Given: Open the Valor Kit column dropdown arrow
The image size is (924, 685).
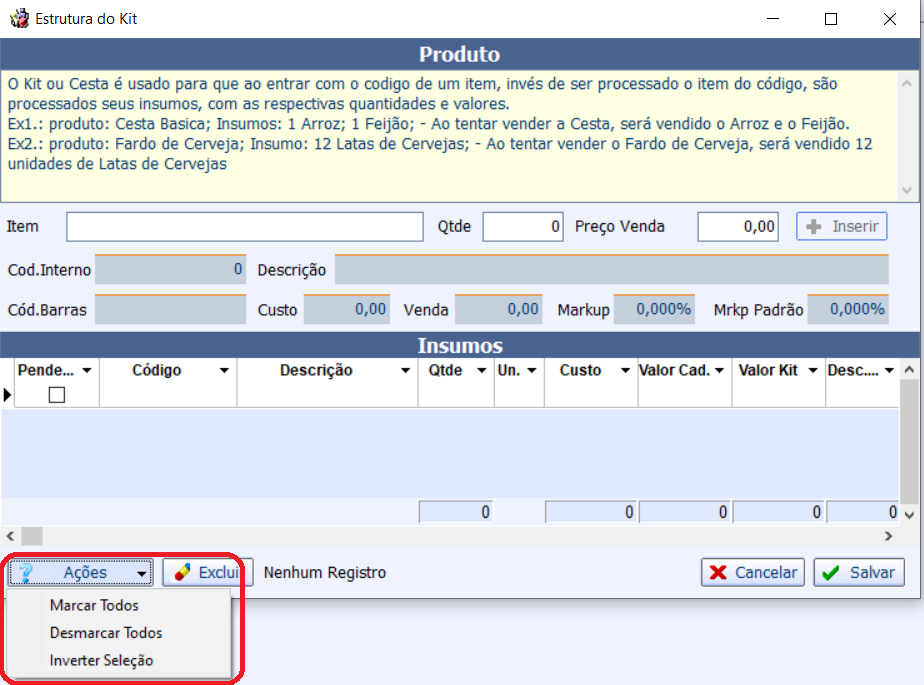Looking at the screenshot, I should pos(814,371).
